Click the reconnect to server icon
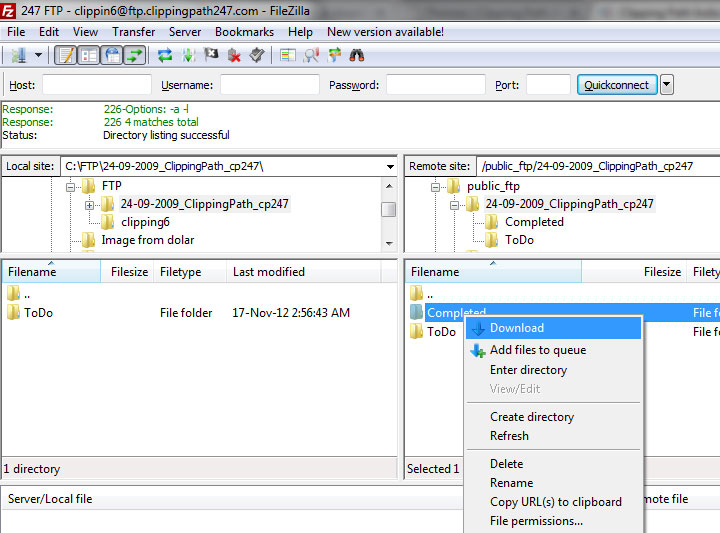Viewport: 720px width, 533px height. [x=257, y=56]
